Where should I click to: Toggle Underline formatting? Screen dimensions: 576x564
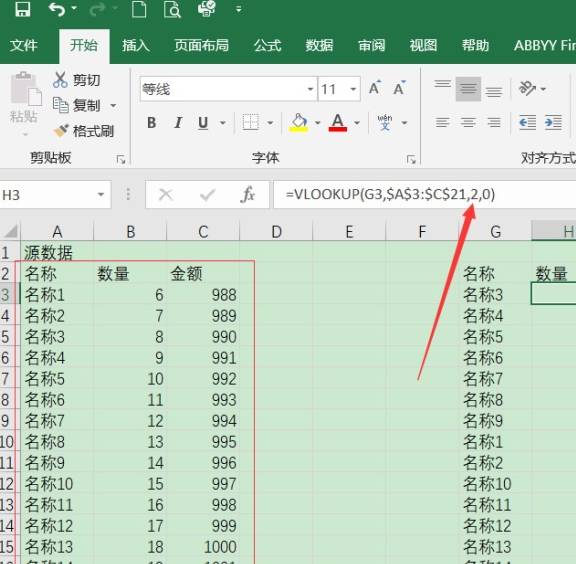(x=203, y=122)
